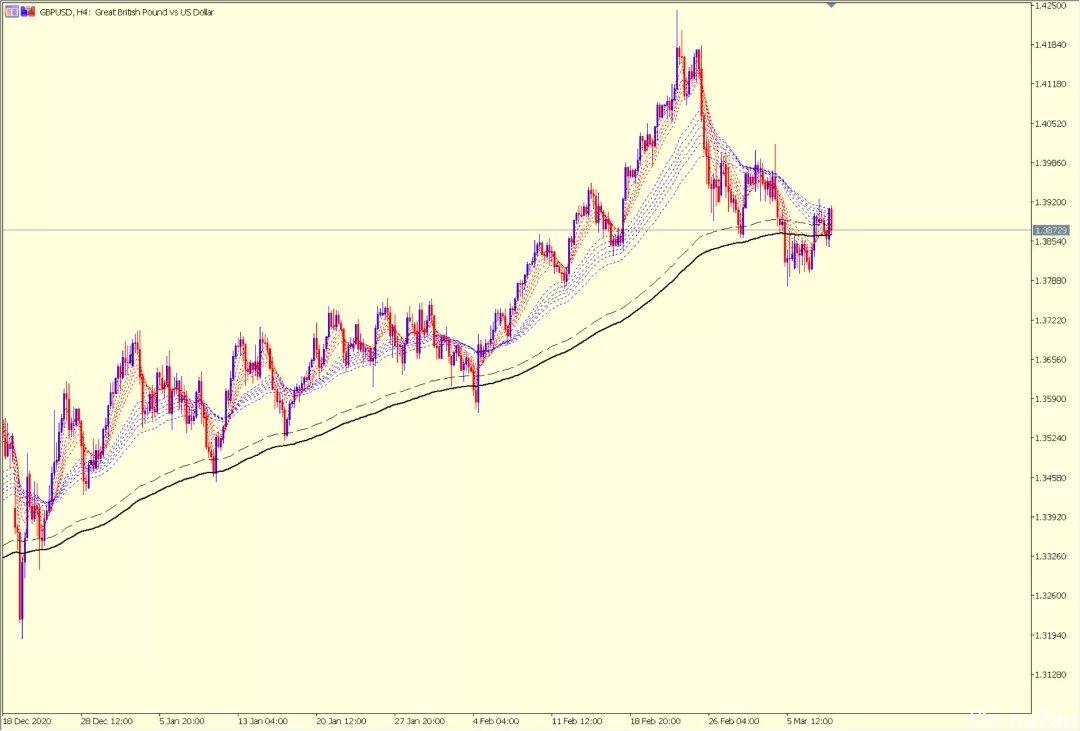Click the 1.42500 price scale label

1051,6
